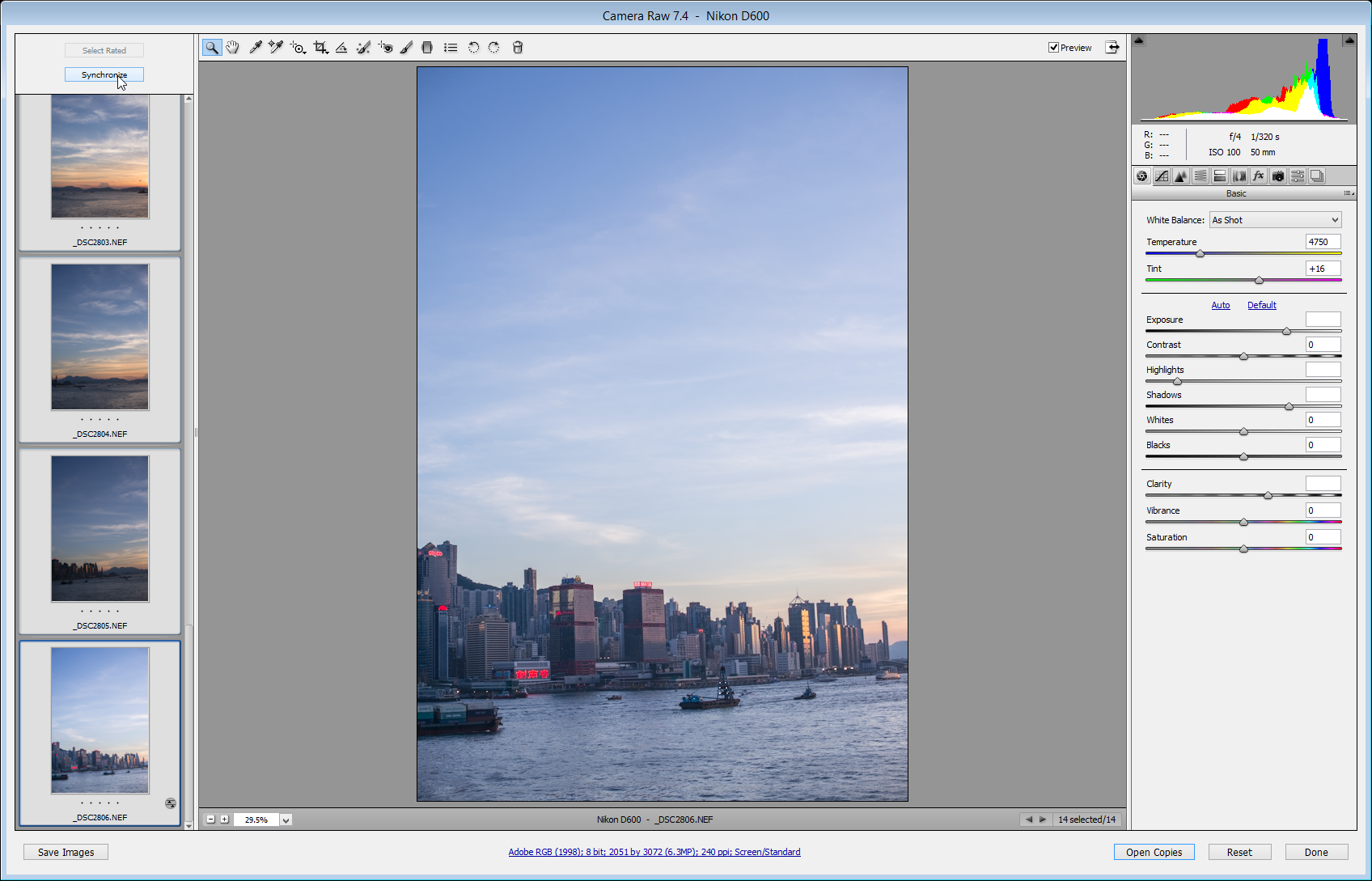Select the Spot Removal tool
The height and width of the screenshot is (881, 1372).
pyautogui.click(x=363, y=48)
